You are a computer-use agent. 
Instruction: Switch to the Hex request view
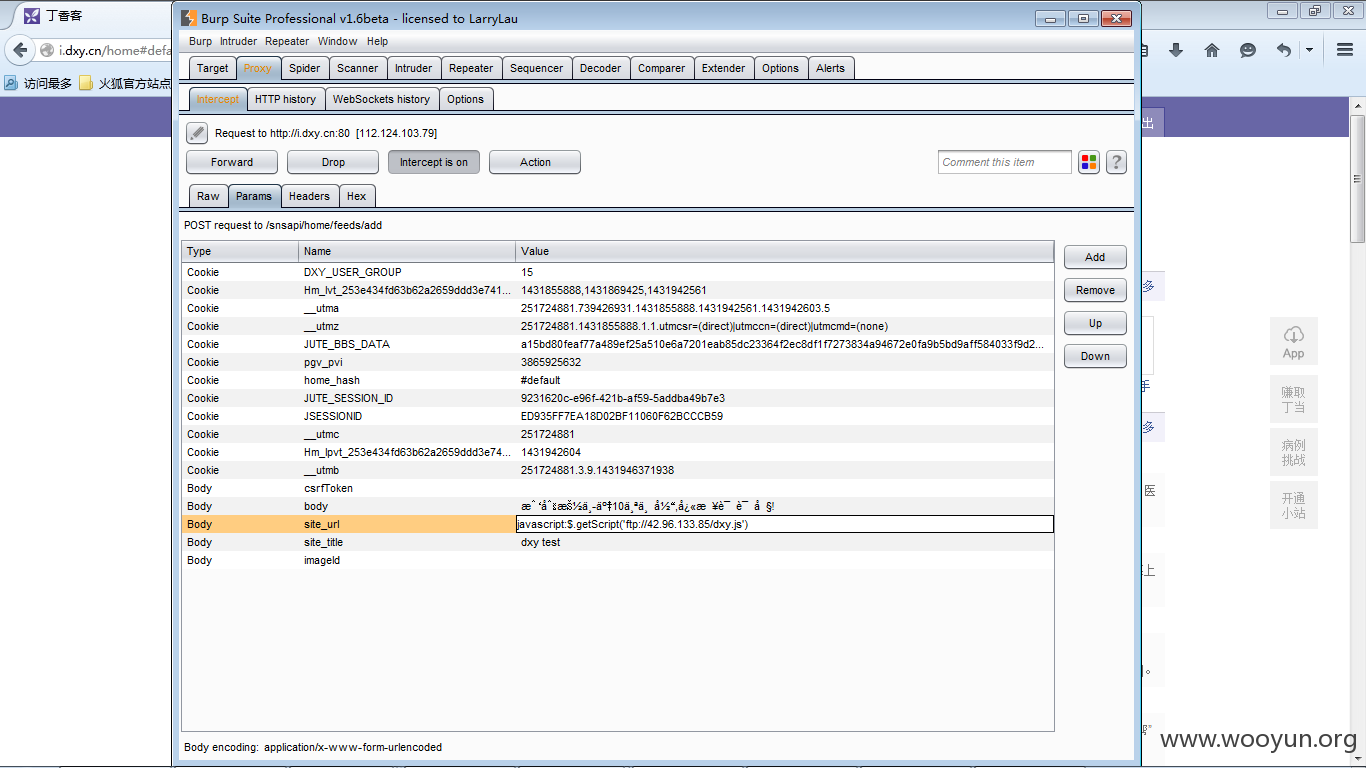click(x=356, y=196)
